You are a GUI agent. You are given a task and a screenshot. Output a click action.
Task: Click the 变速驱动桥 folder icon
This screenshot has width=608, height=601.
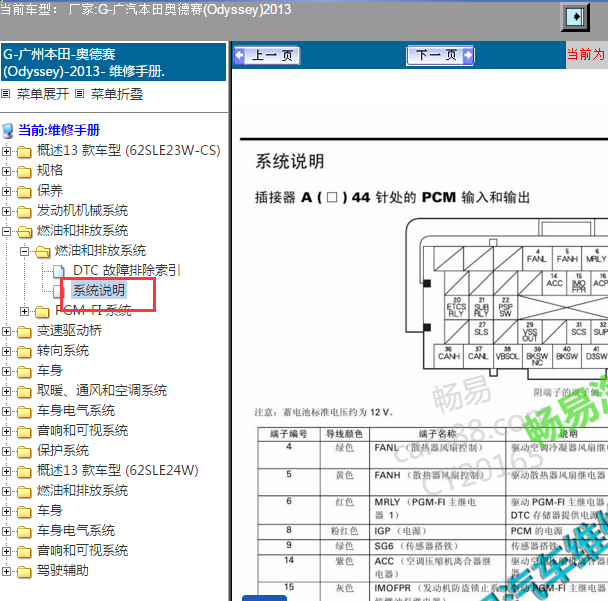(x=24, y=332)
